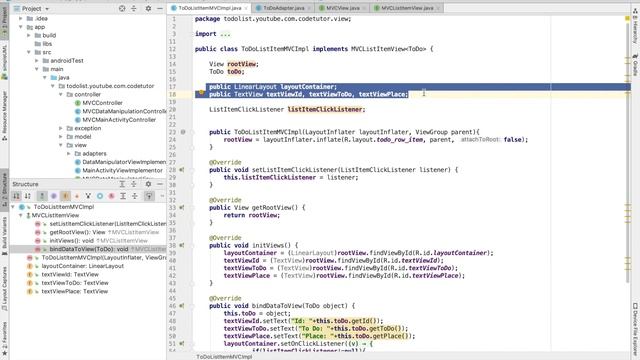Open Favorites star side tab
The image size is (640, 360).
4,339
